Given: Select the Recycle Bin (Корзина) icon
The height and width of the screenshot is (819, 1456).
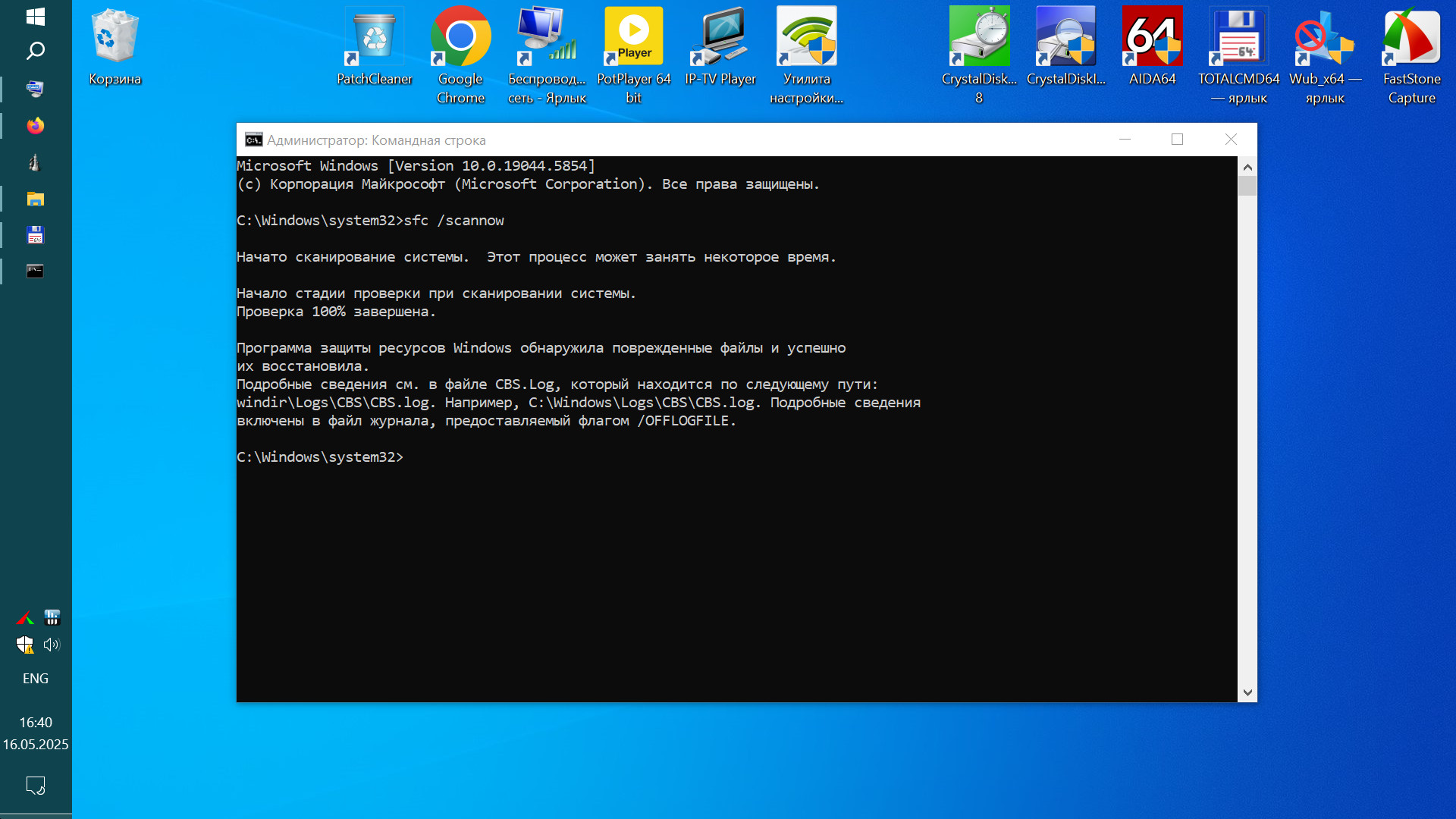Looking at the screenshot, I should coord(115,38).
